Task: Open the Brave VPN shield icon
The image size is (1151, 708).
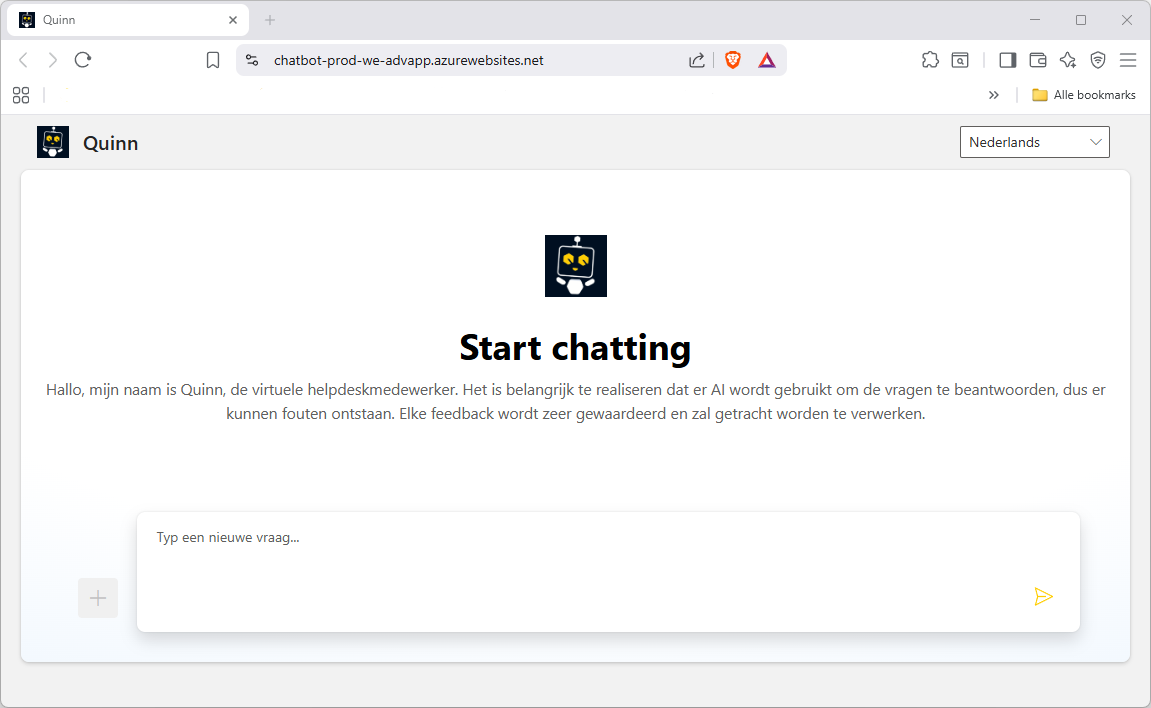Action: (1098, 60)
